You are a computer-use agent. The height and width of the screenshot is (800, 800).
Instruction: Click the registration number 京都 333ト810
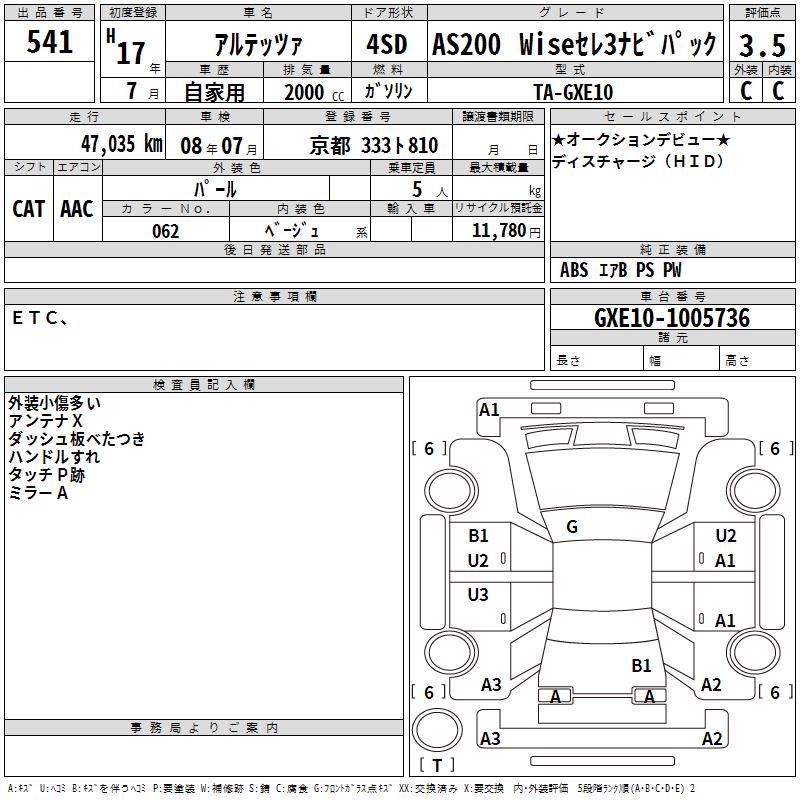pos(373,146)
